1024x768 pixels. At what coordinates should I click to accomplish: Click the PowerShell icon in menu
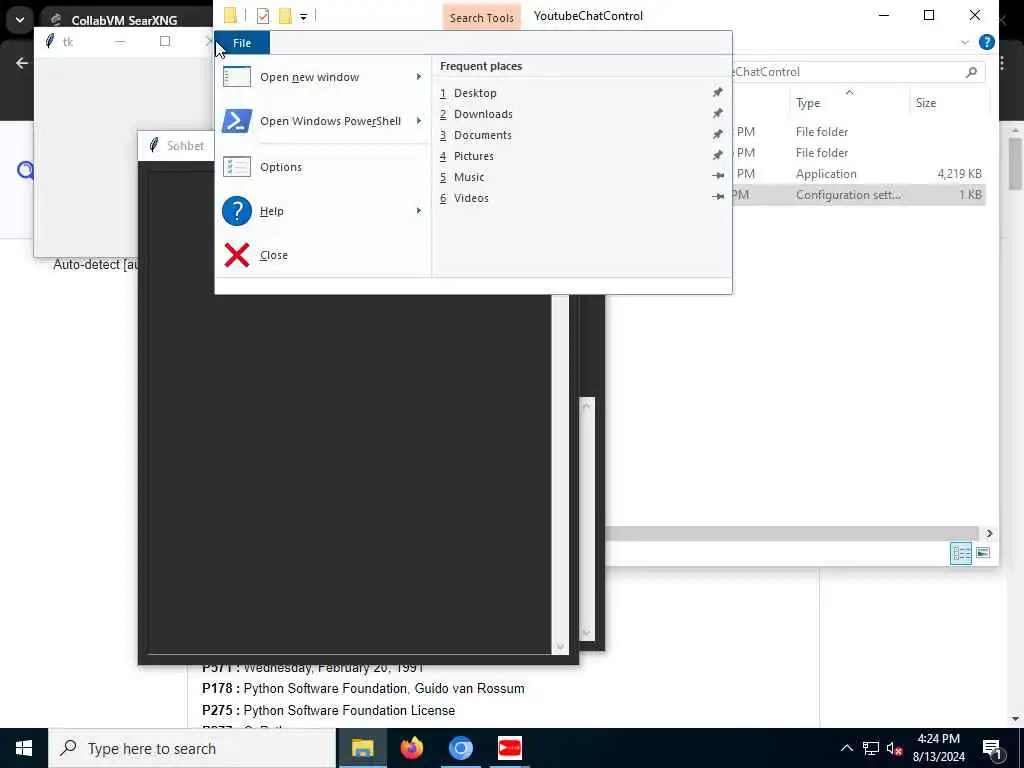tap(236, 121)
